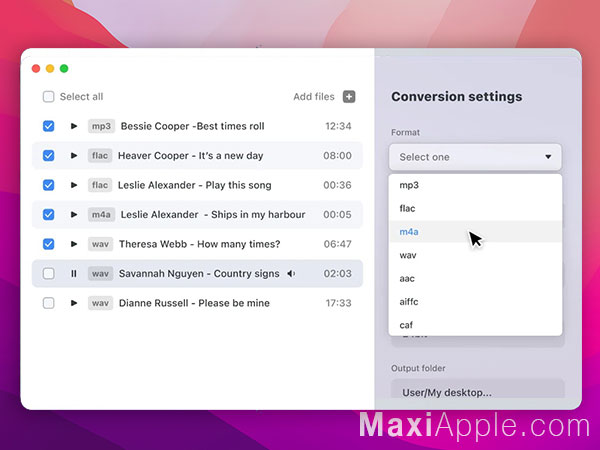Click m4a badge on Ships in my harbour row

coord(101,214)
